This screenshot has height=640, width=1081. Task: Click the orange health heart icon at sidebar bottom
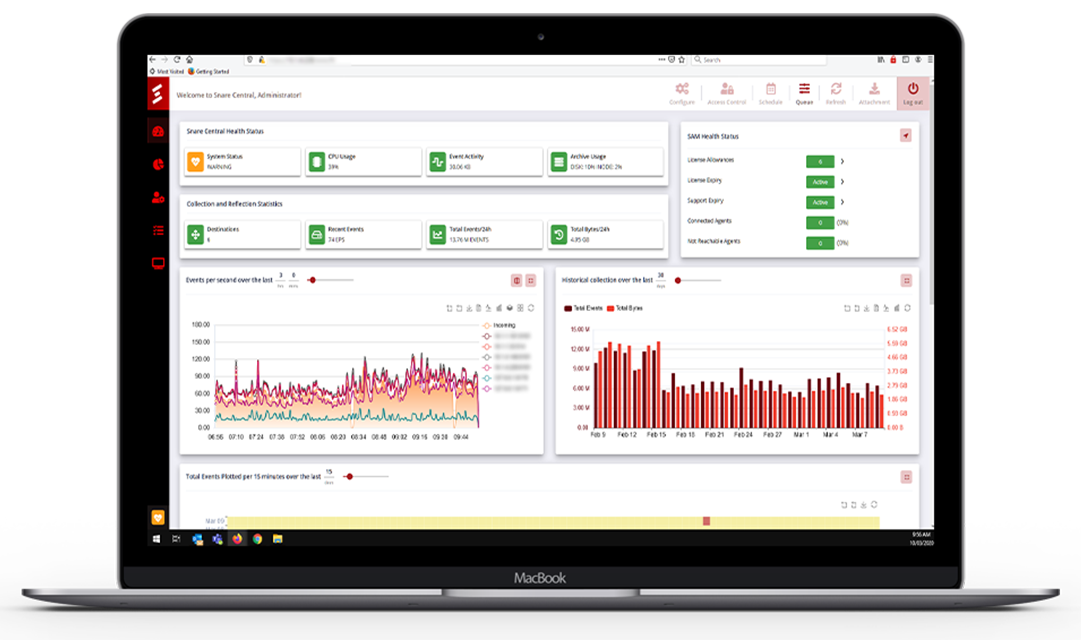coord(158,517)
